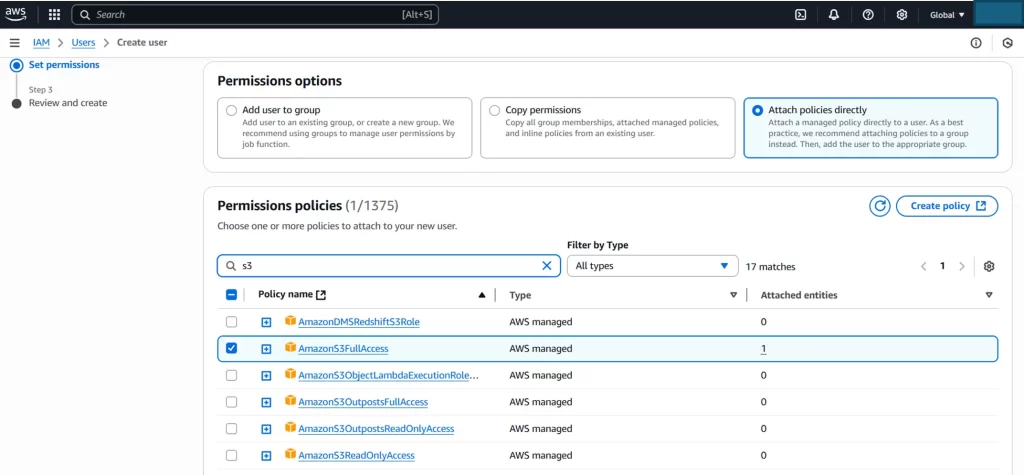Check the AmazonS3ReadOnlyAccess checkbox
1024x475 pixels.
[231, 455]
